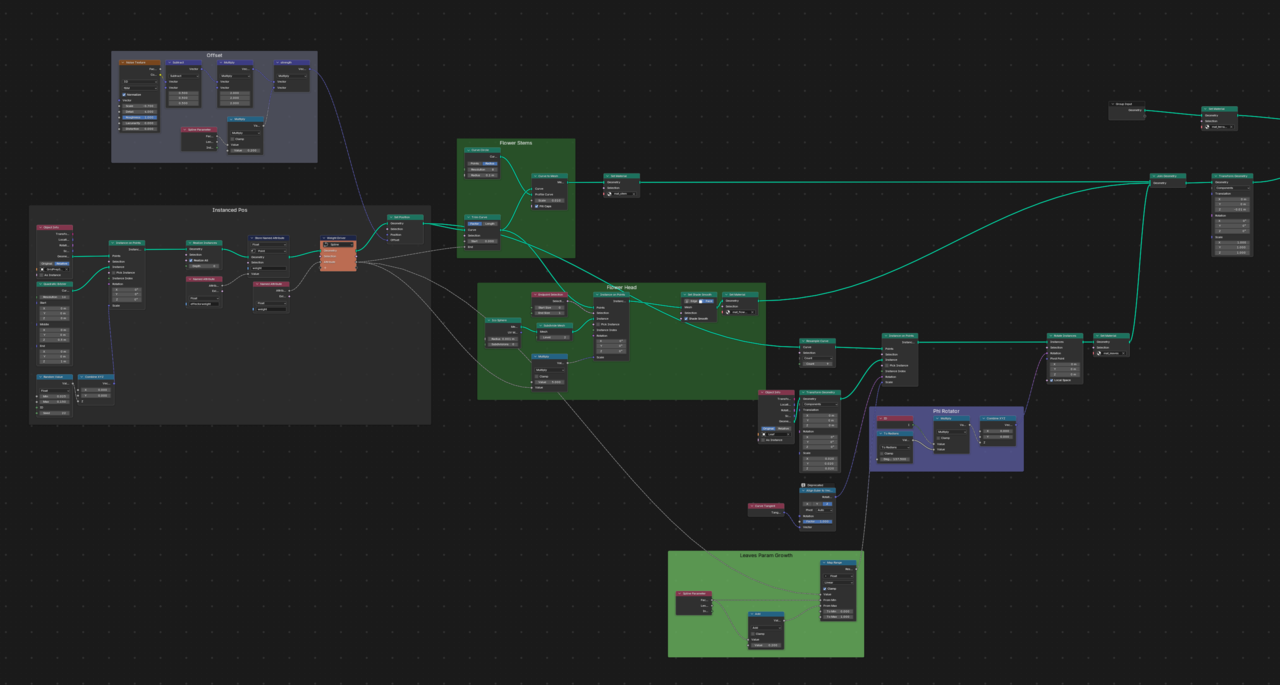Click the object icon beside Leaf in Object Info
This screenshot has height=685, width=1280.
[x=764, y=434]
